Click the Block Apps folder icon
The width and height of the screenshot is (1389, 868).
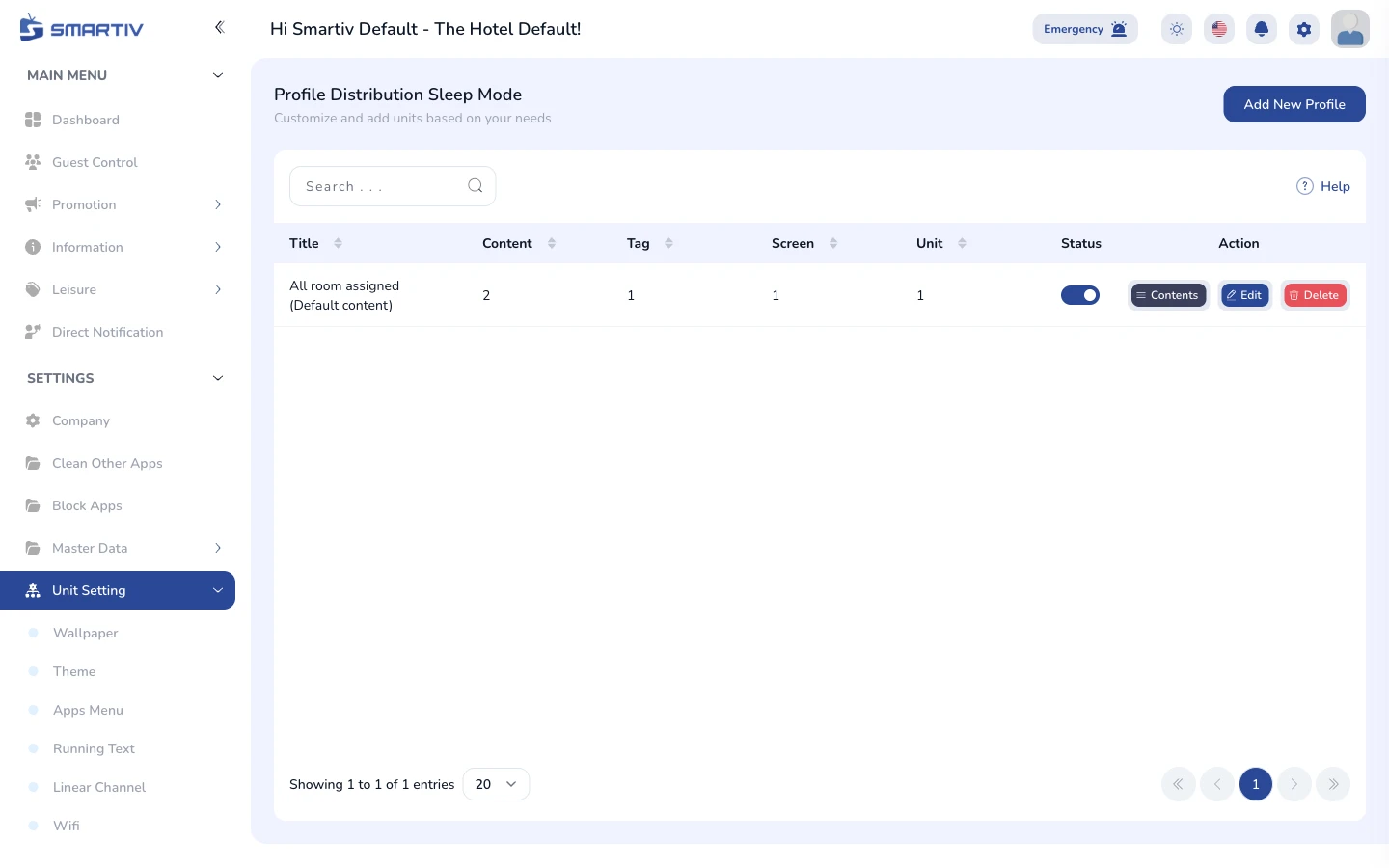pyautogui.click(x=33, y=505)
